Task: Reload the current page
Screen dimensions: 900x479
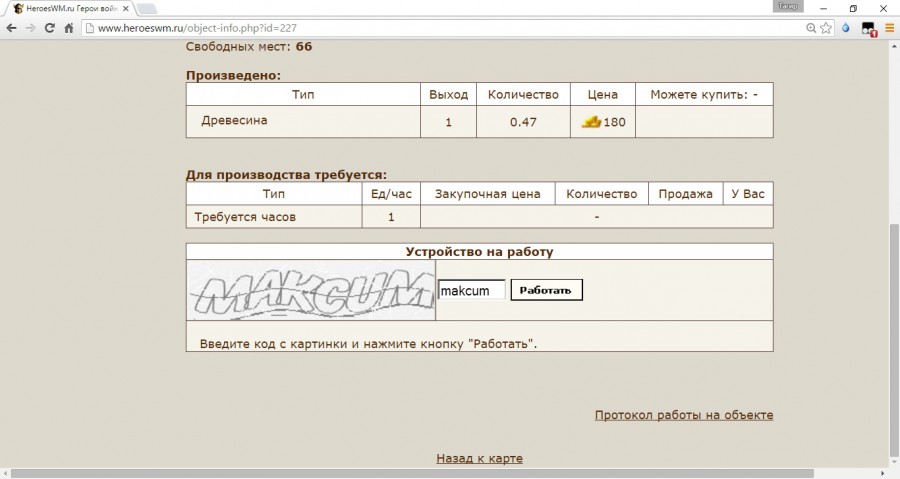Action: pyautogui.click(x=49, y=28)
